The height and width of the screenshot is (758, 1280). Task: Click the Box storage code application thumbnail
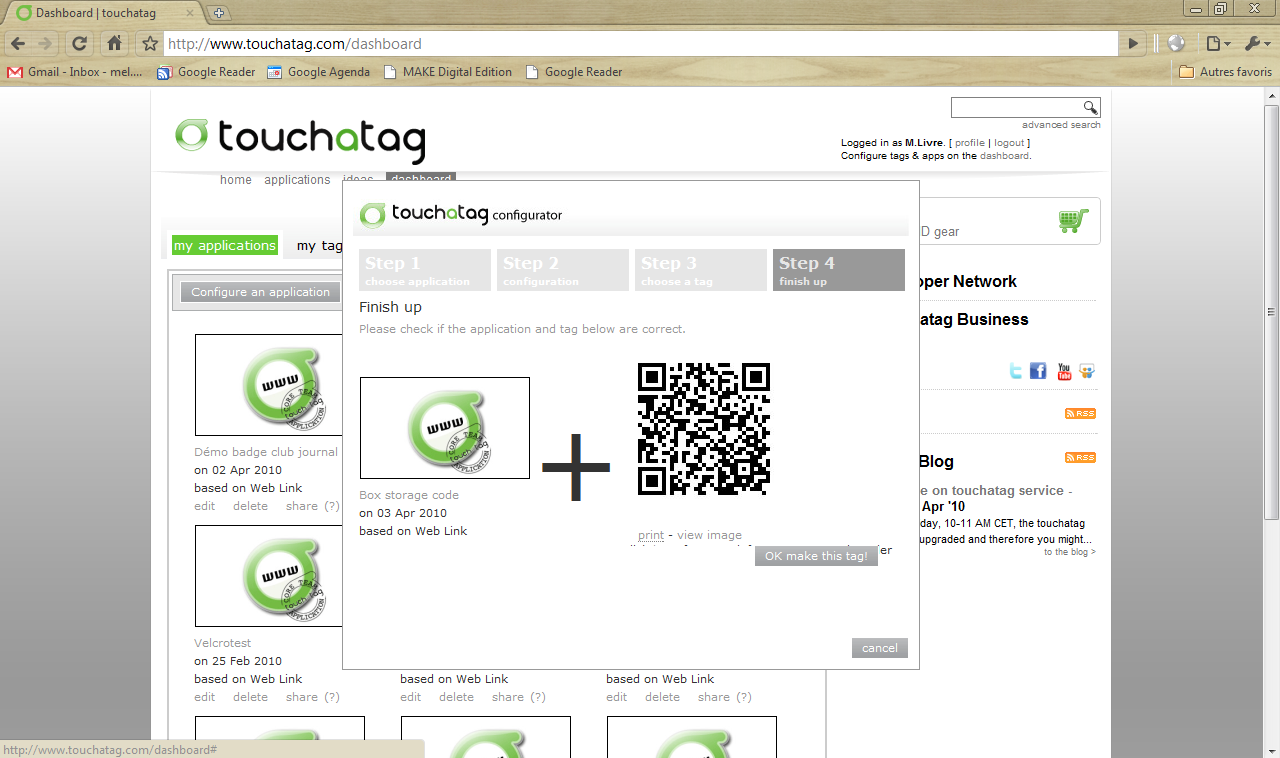pos(445,428)
